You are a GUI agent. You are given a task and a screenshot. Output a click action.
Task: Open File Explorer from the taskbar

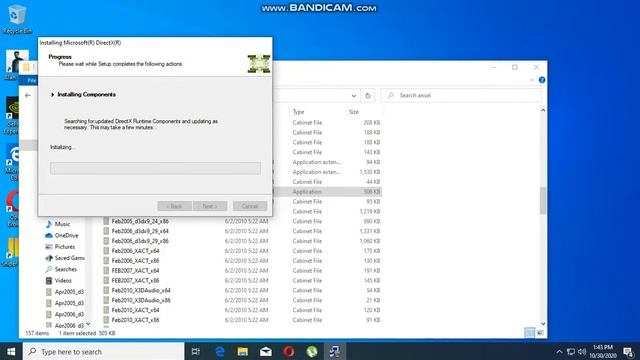[x=243, y=351]
